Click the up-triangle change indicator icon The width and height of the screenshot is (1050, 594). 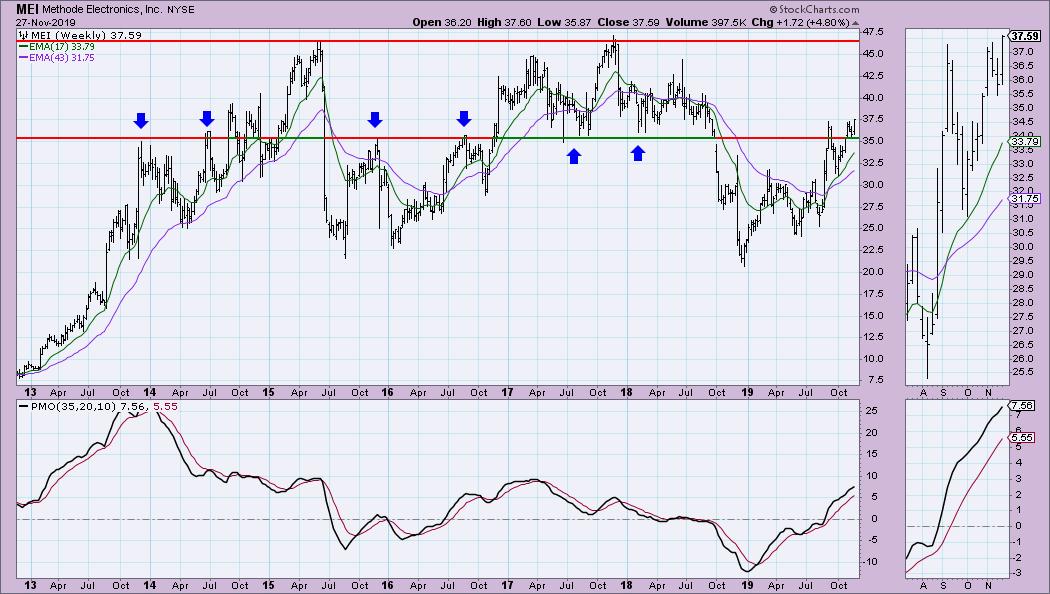tap(855, 23)
